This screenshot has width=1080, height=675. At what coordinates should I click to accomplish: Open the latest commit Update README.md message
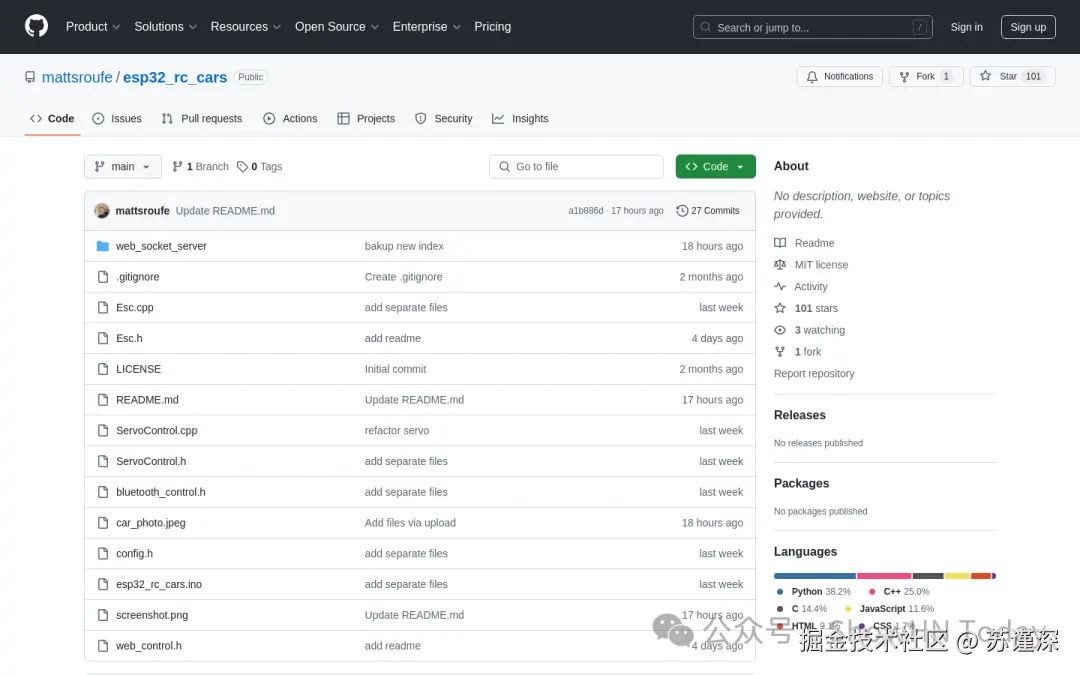225,211
